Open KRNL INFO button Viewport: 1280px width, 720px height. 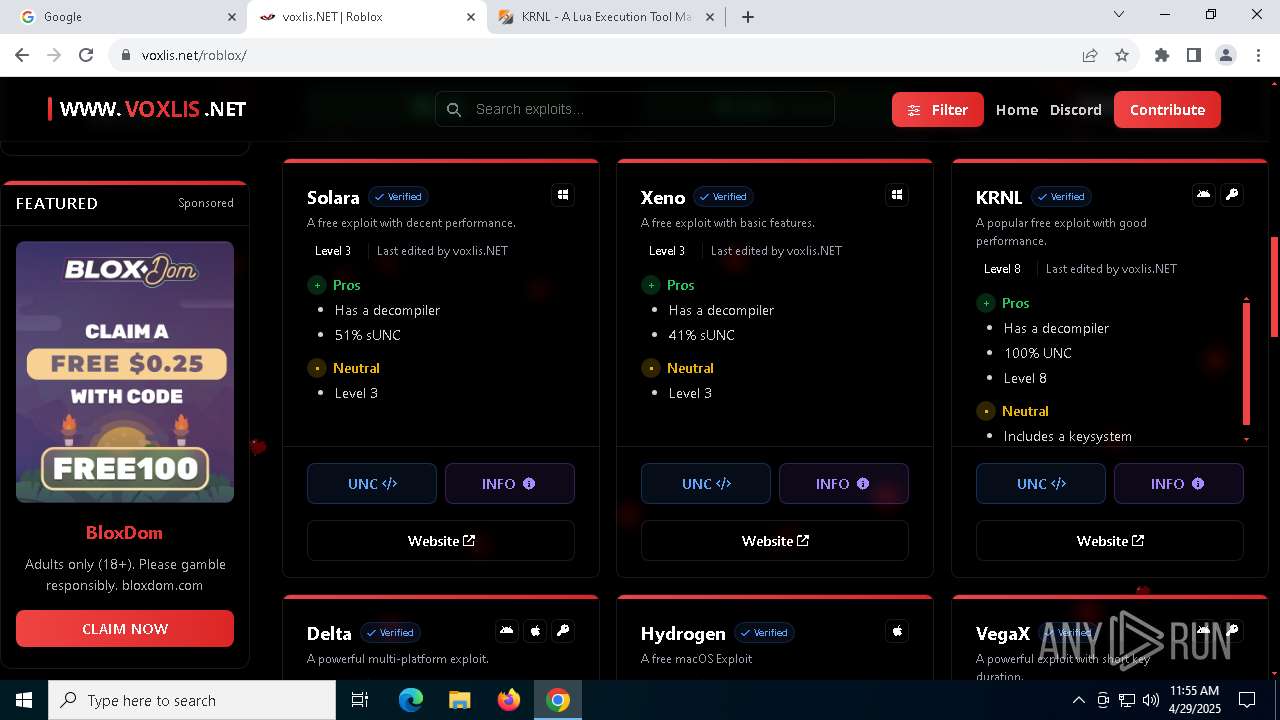point(1179,483)
